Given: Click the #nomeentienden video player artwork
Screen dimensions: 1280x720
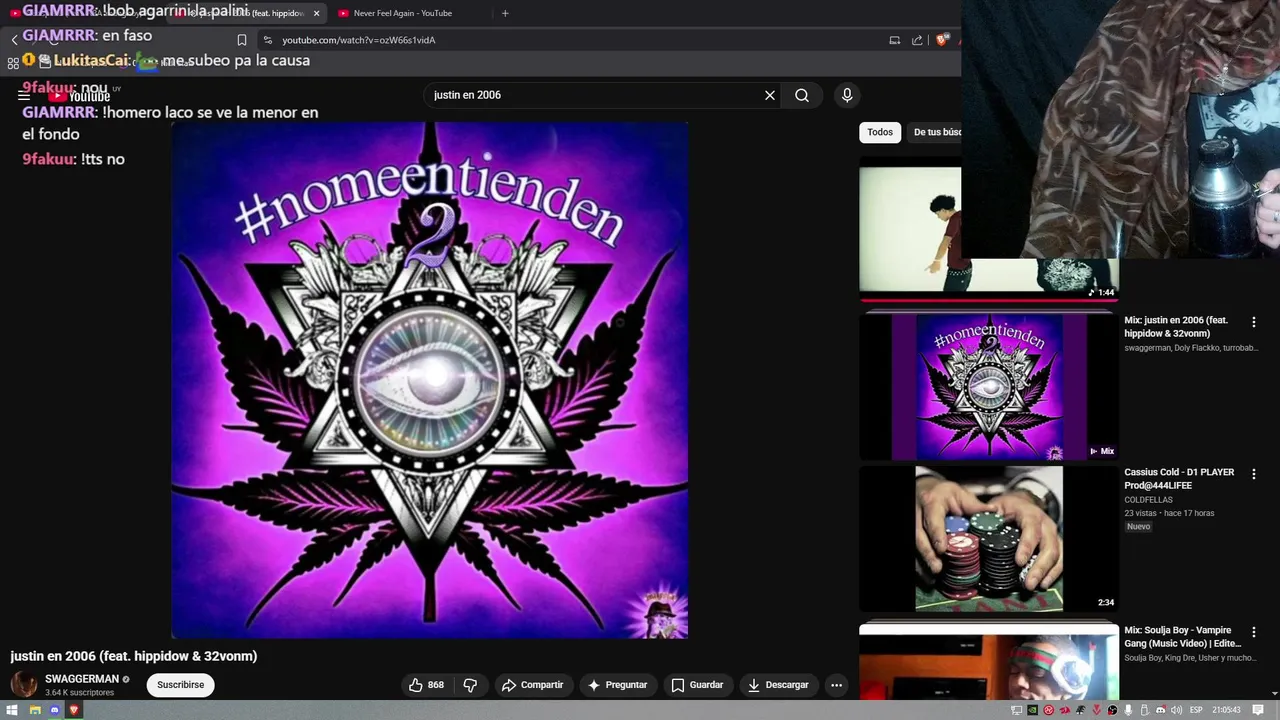Looking at the screenshot, I should [x=430, y=380].
